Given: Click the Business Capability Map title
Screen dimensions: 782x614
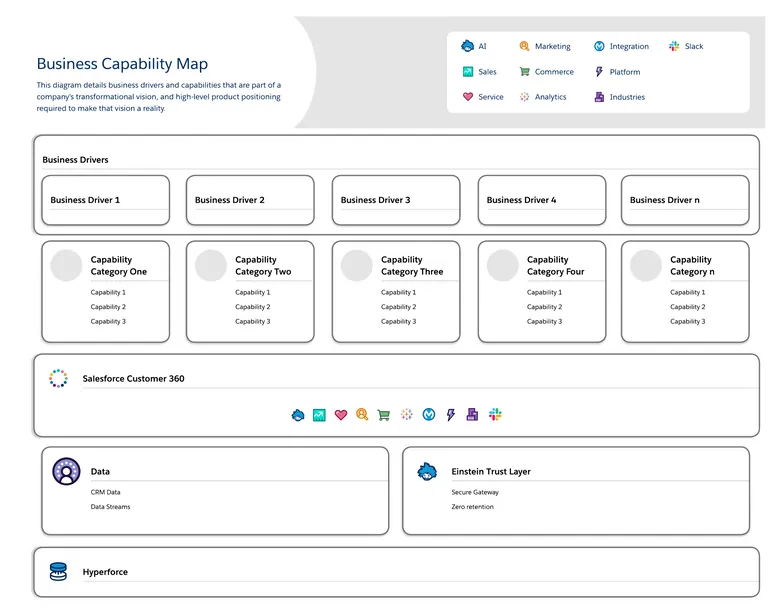Looking at the screenshot, I should [122, 64].
